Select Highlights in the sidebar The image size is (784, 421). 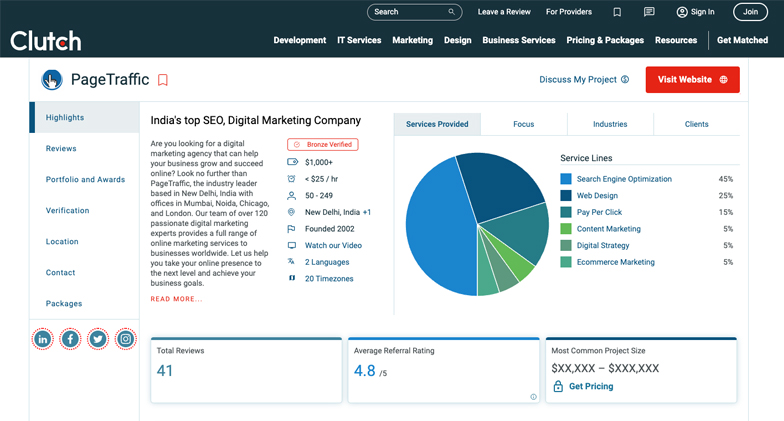click(84, 118)
